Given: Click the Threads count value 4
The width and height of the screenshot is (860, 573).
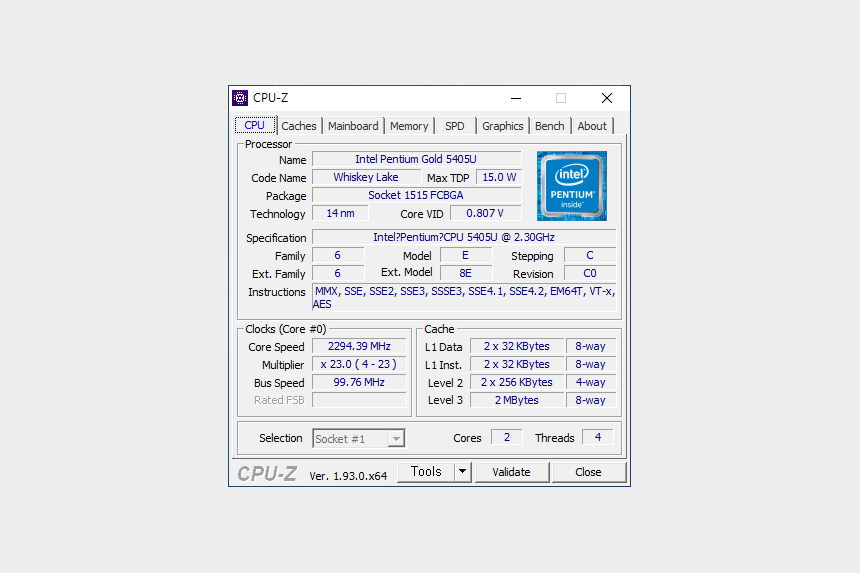Looking at the screenshot, I should coord(598,437).
